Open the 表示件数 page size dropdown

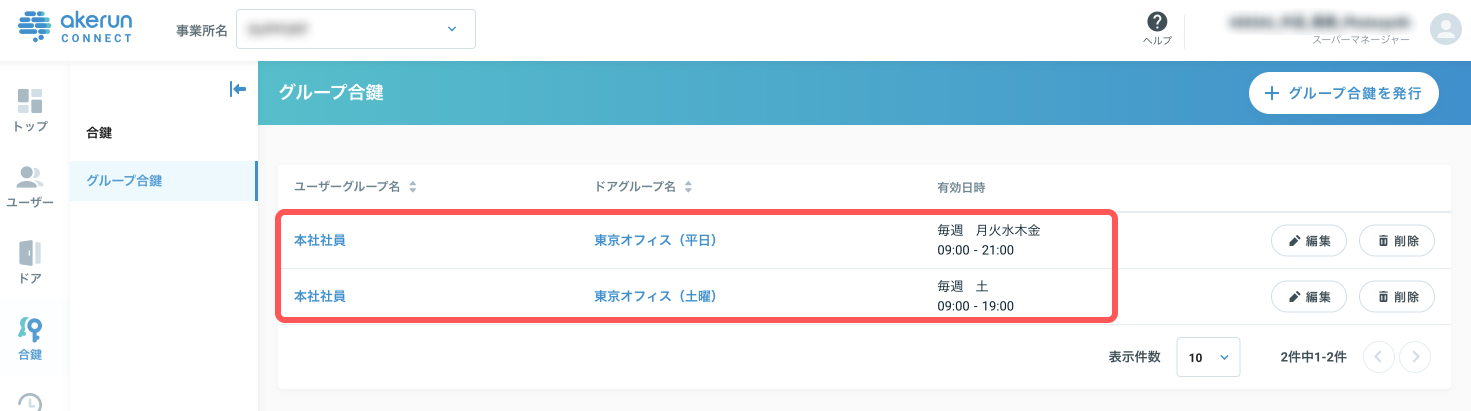click(x=1208, y=357)
